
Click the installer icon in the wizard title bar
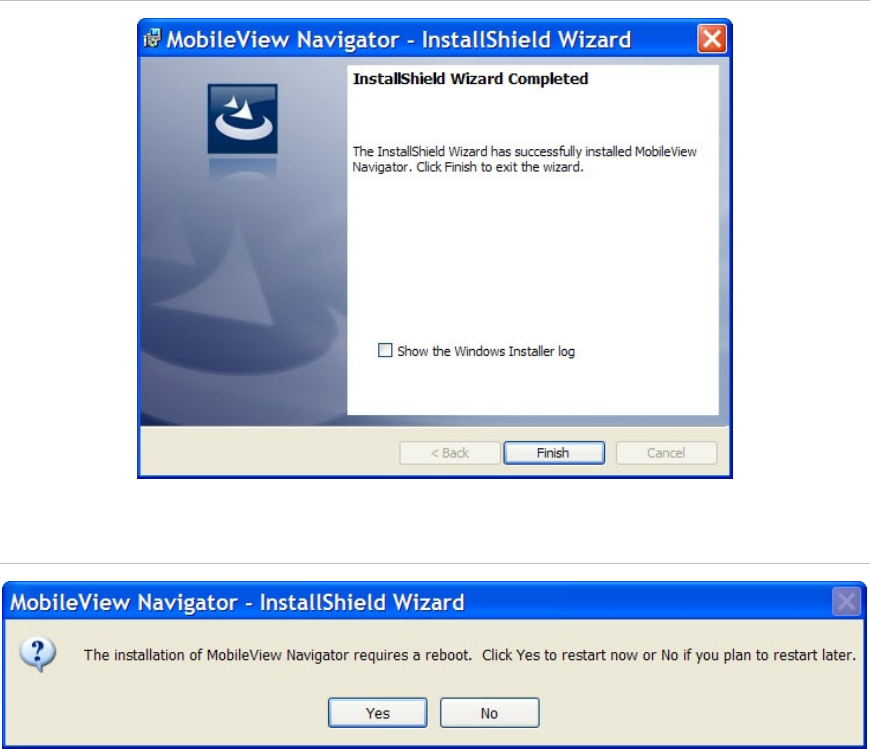coord(151,39)
